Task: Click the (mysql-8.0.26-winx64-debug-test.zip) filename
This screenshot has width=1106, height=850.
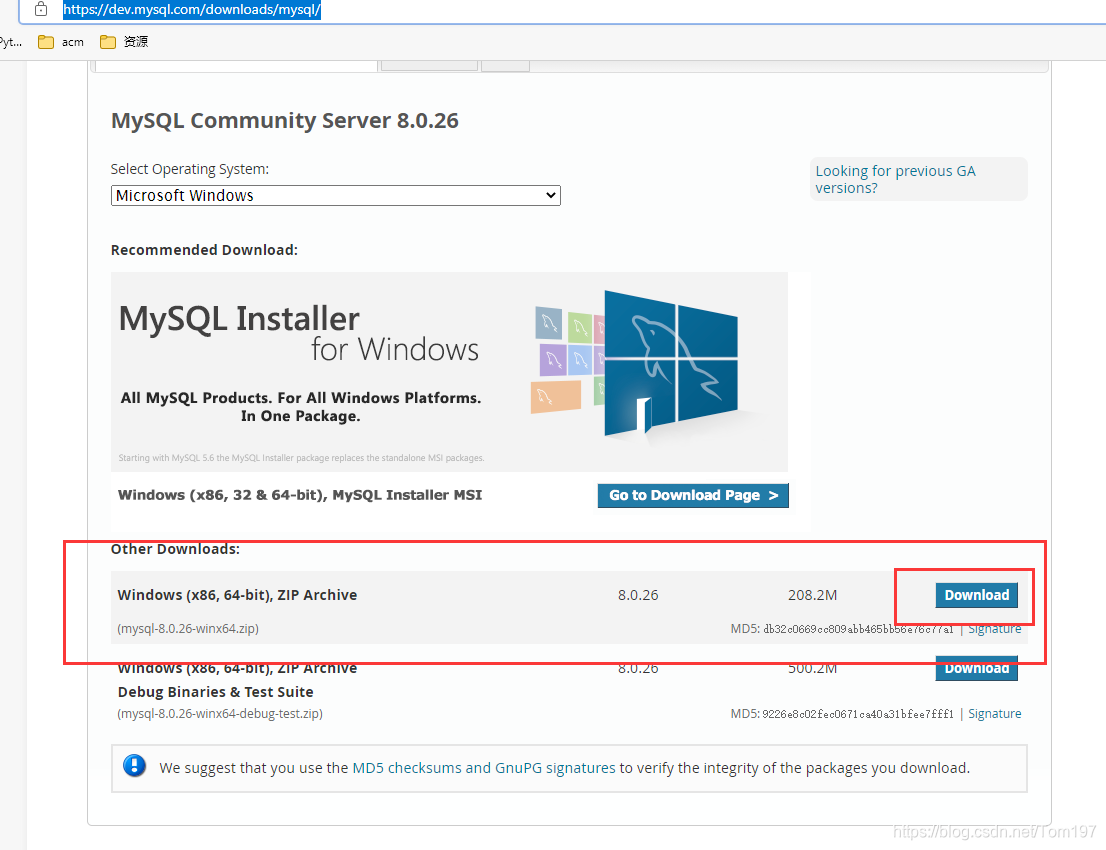Action: pyautogui.click(x=220, y=714)
